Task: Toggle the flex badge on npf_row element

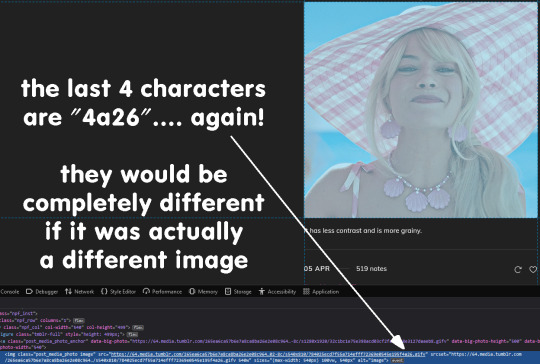Action: [x=78, y=321]
